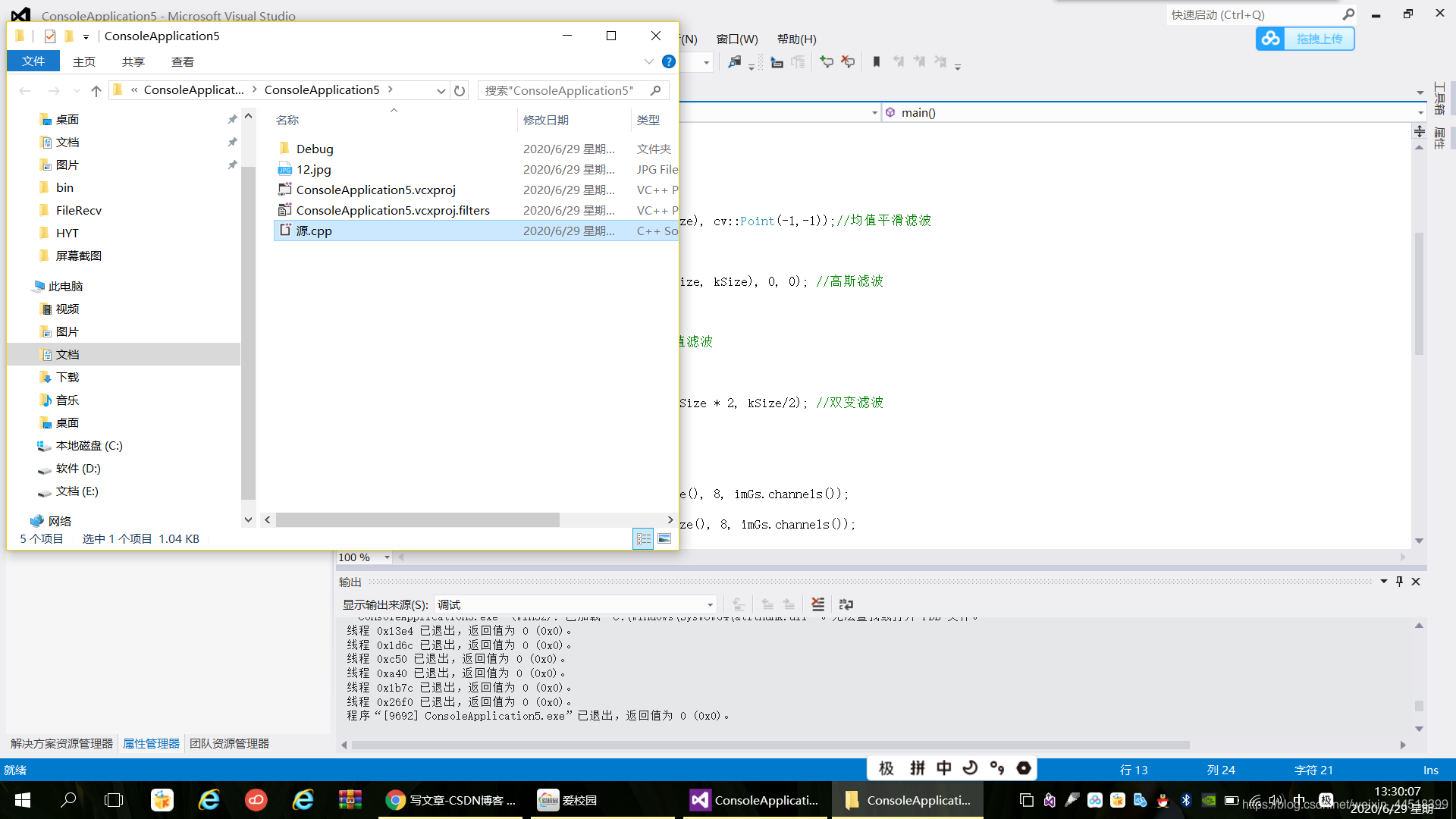Open the FileRecv quick access folder

(78, 210)
